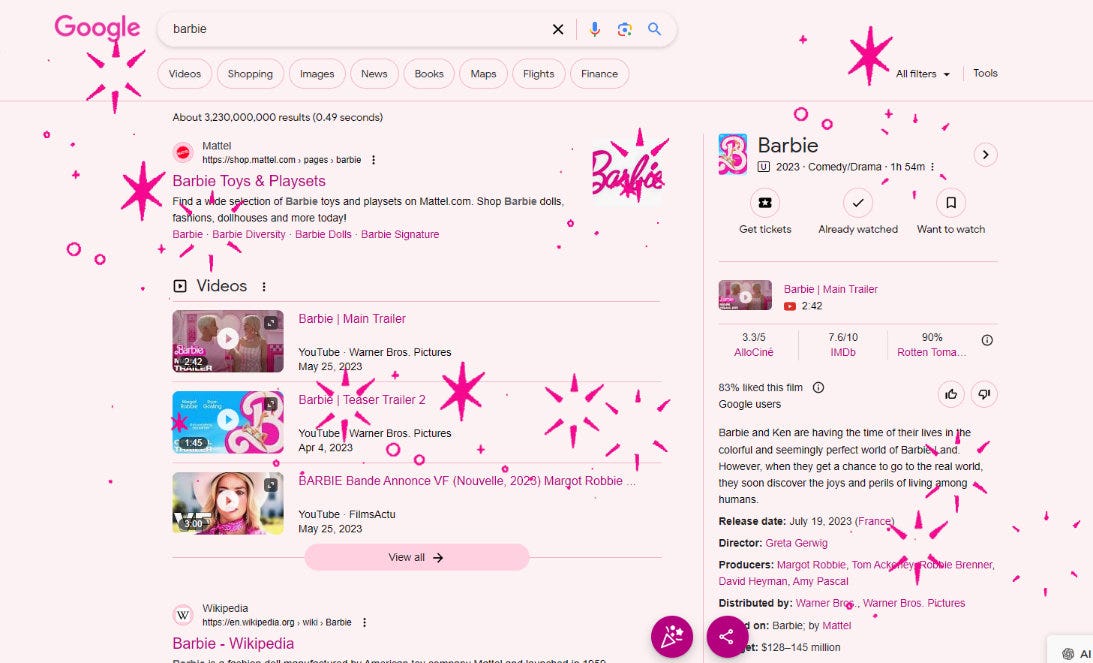Open the Mattel link in Based on row
Image resolution: width=1093 pixels, height=663 pixels.
point(836,626)
